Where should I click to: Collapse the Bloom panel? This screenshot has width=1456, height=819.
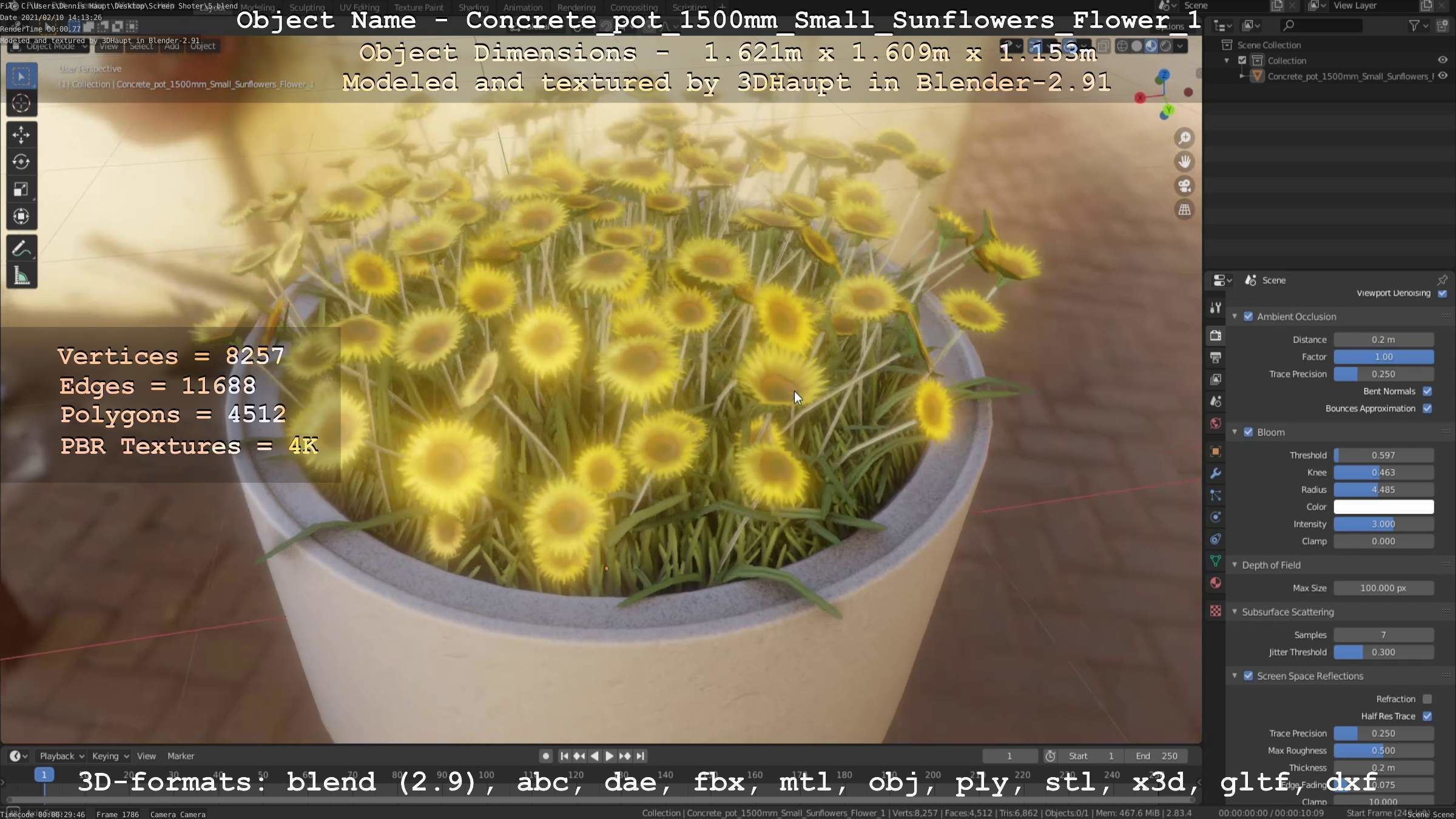pyautogui.click(x=1235, y=432)
